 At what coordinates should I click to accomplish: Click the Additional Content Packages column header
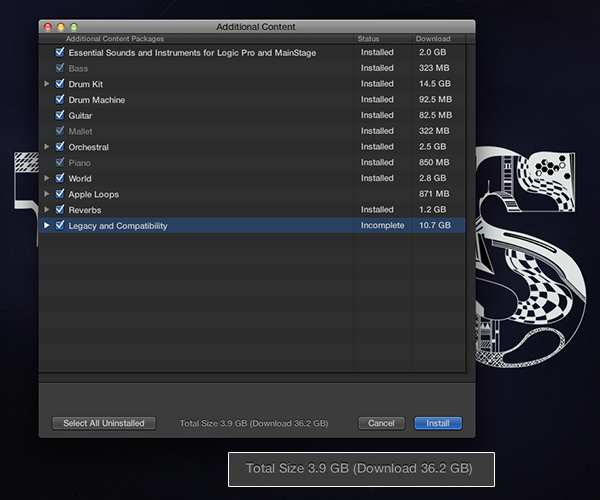tap(115, 39)
